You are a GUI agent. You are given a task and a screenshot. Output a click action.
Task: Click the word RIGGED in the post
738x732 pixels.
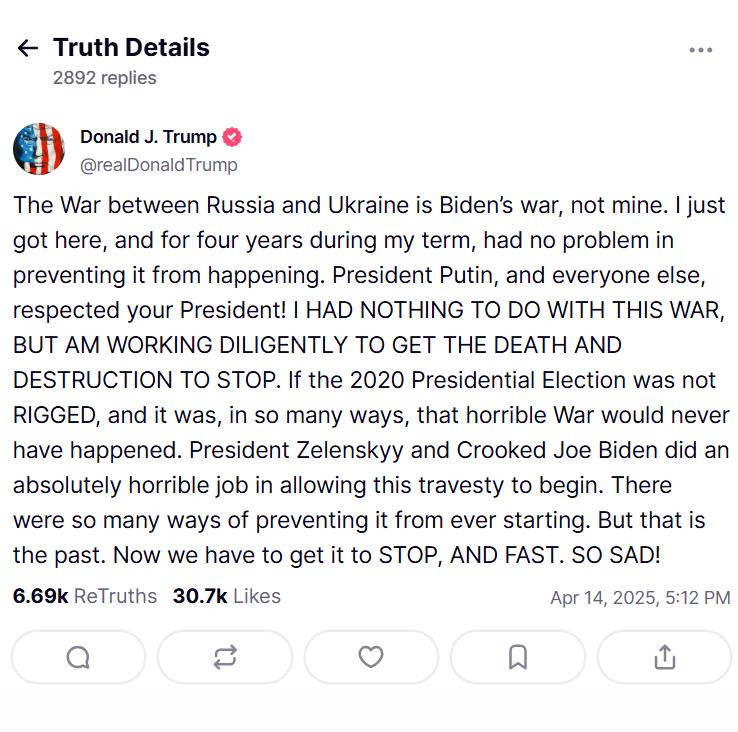(x=56, y=416)
